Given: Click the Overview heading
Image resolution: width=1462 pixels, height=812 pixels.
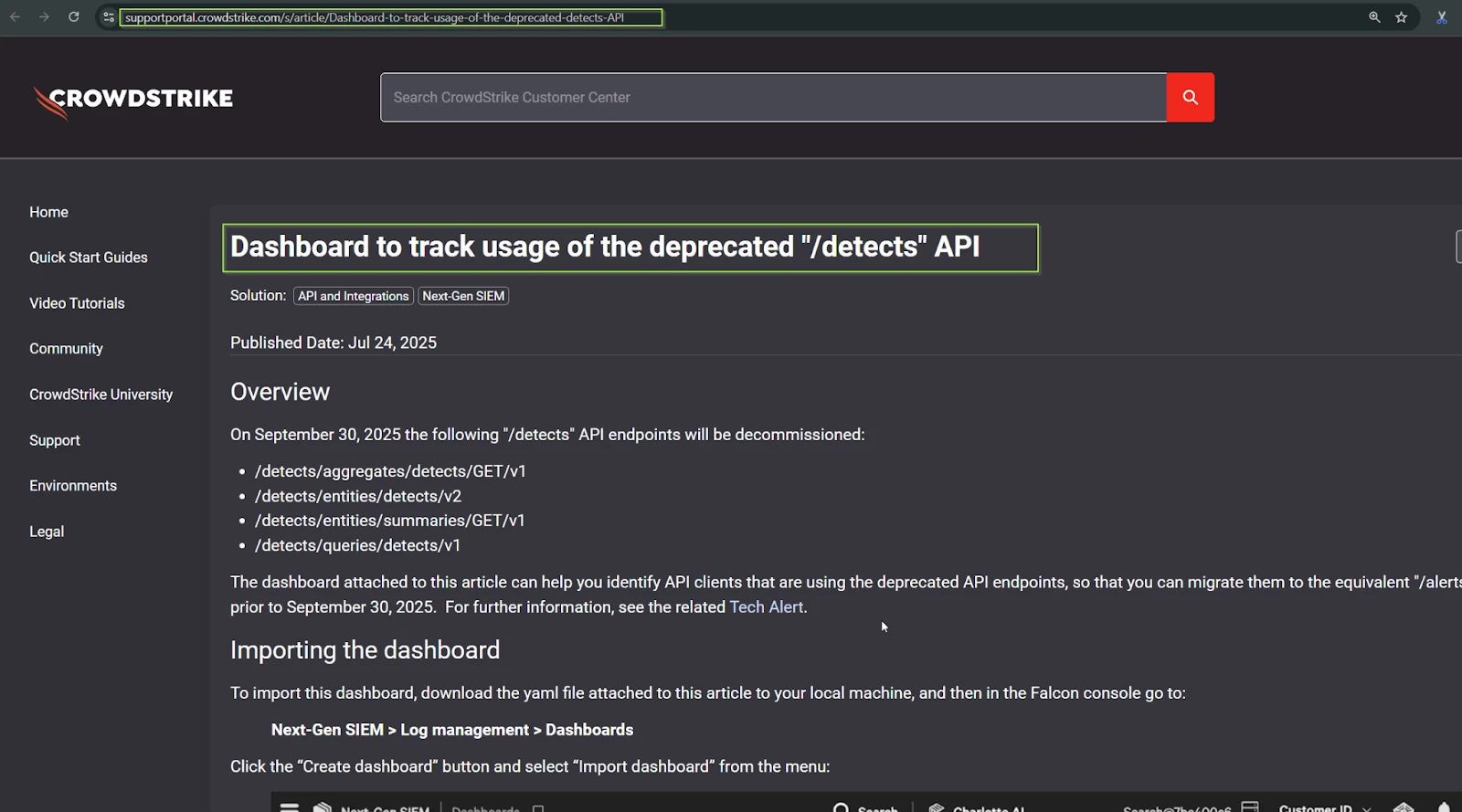Looking at the screenshot, I should coord(280,392).
